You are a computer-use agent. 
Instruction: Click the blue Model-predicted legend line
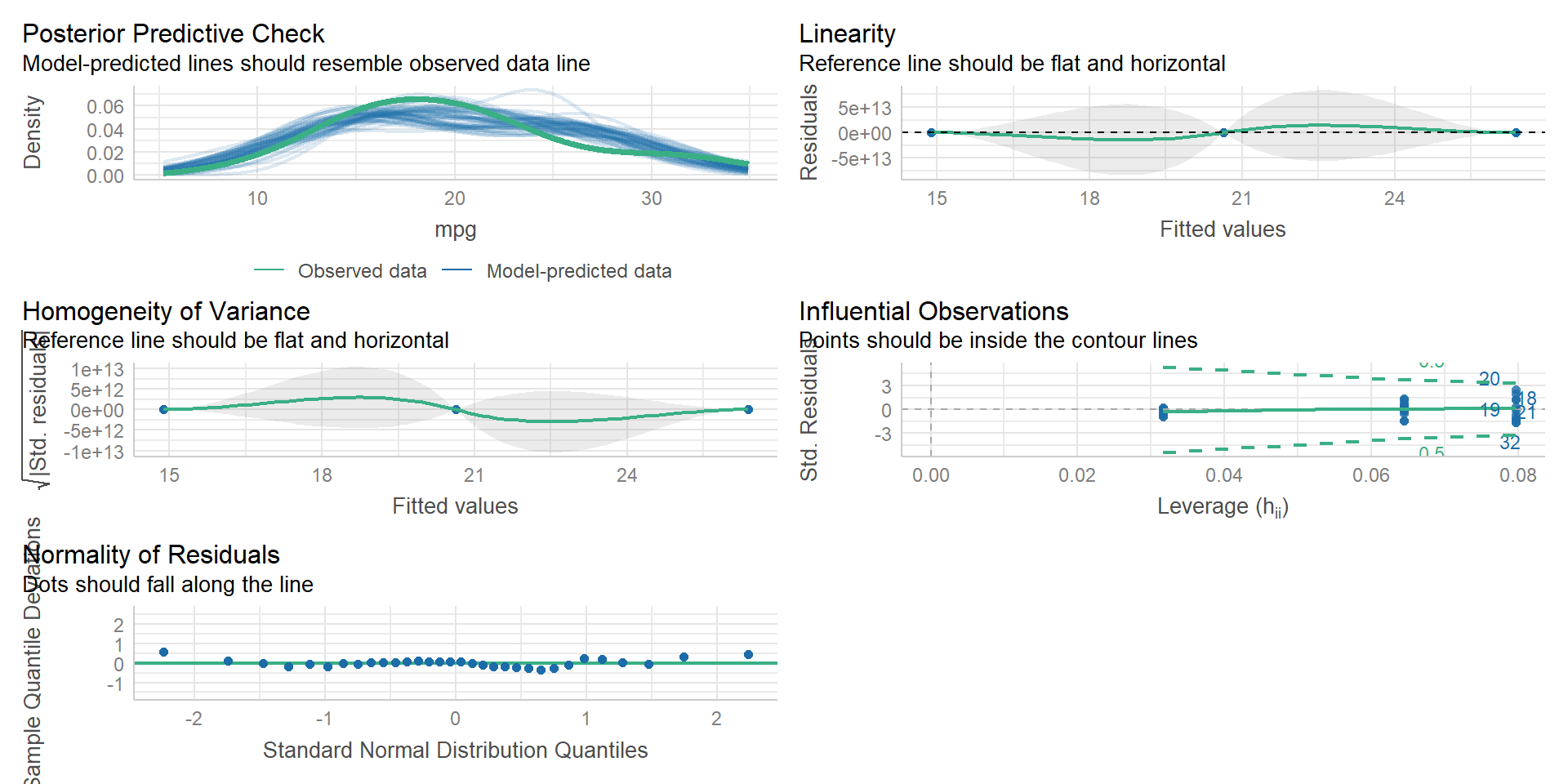(x=457, y=270)
